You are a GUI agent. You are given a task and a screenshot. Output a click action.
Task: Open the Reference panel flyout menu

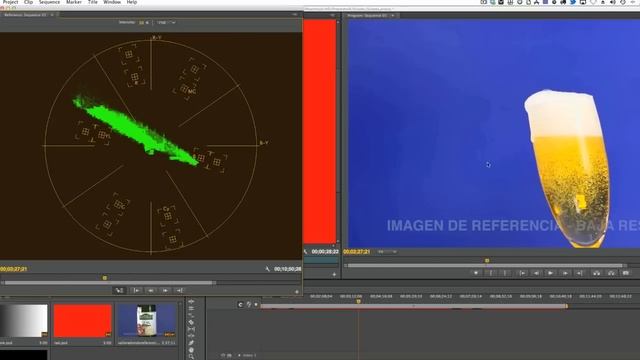tap(295, 15)
